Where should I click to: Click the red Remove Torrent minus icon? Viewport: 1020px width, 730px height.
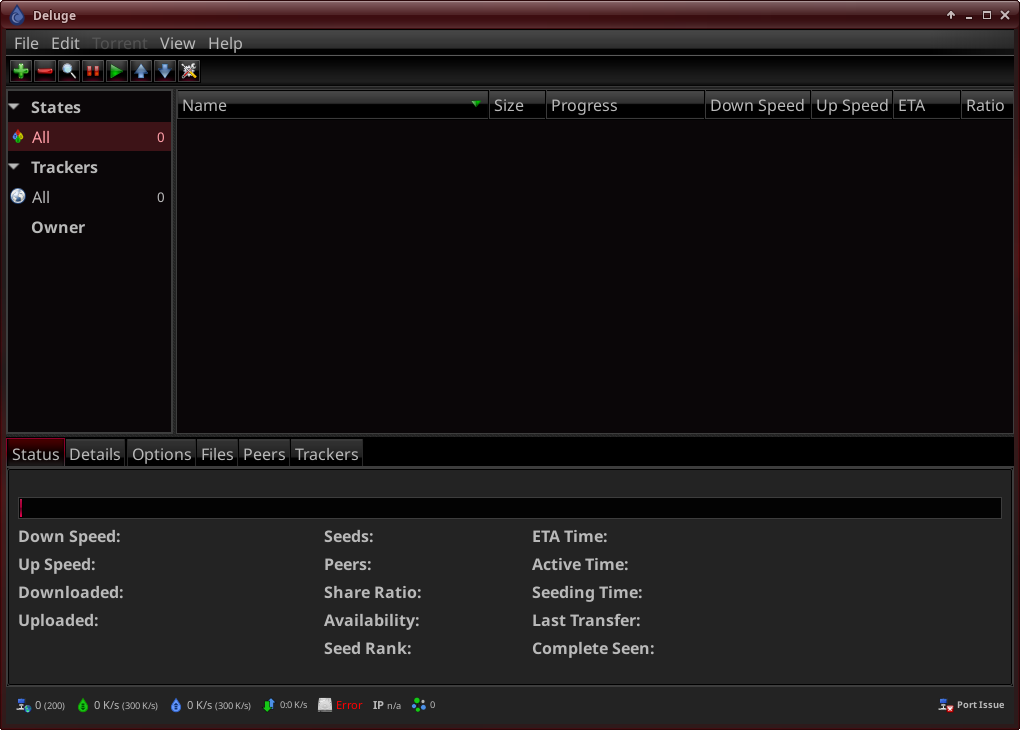[45, 71]
